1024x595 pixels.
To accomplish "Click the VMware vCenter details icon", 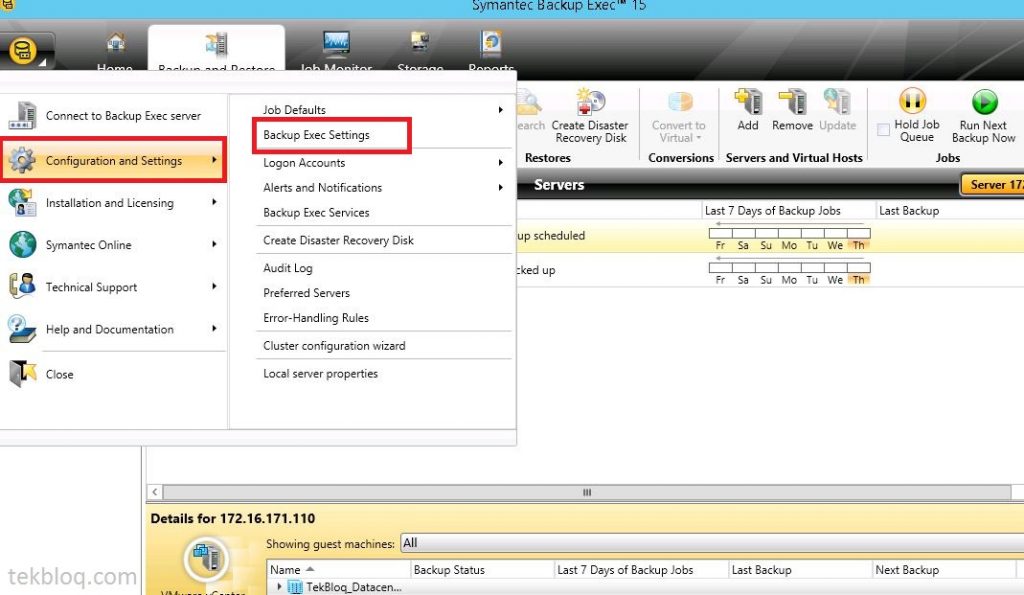I will pyautogui.click(x=206, y=559).
